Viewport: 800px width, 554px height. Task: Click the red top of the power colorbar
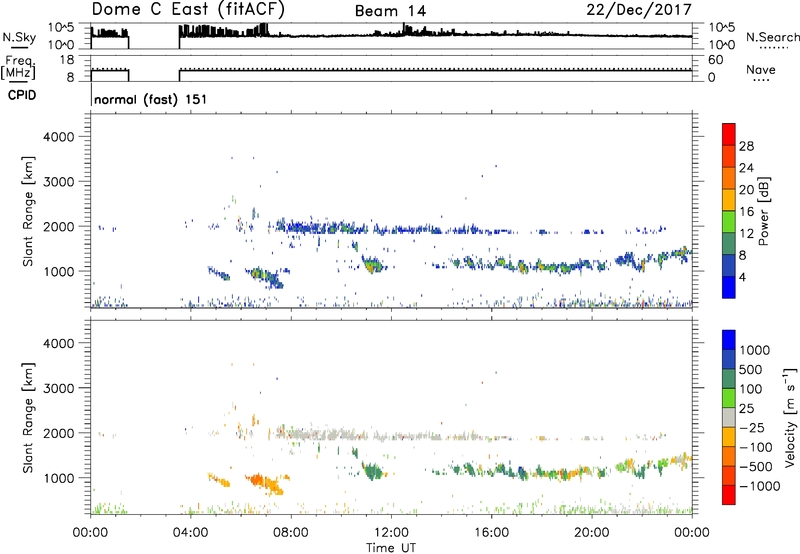pos(729,135)
